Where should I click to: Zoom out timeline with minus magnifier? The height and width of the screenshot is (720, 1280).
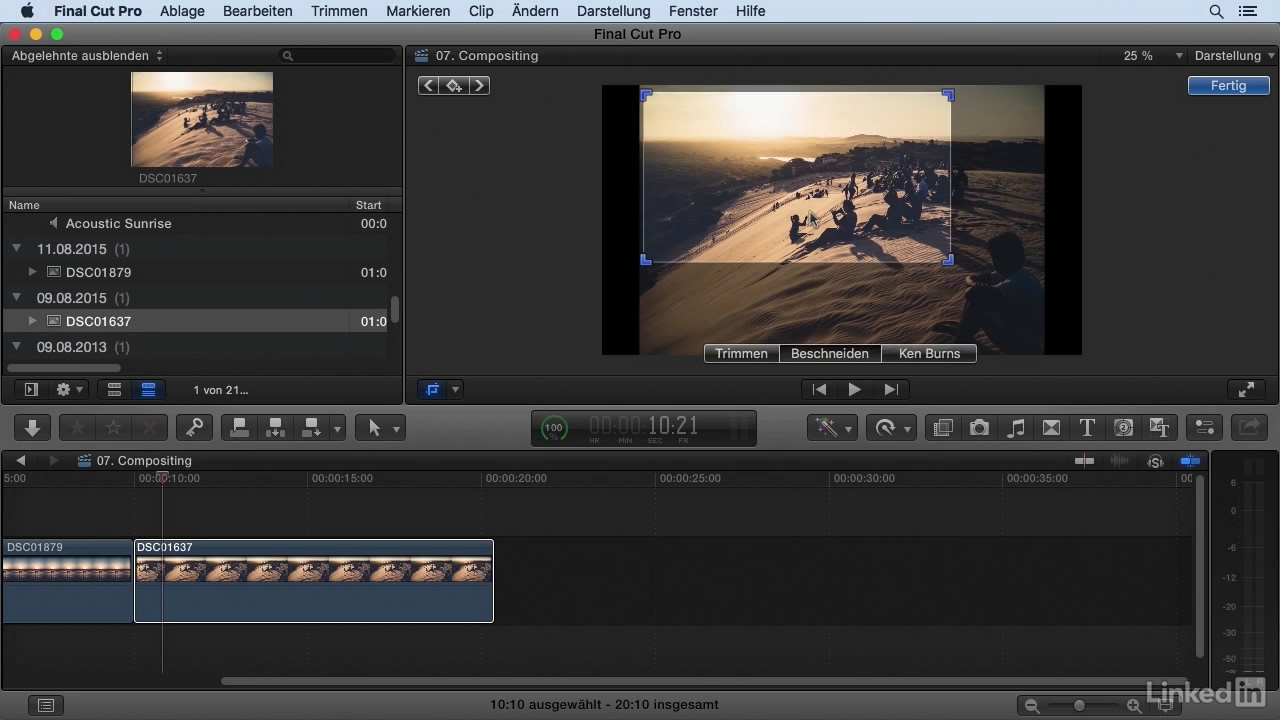click(1032, 706)
